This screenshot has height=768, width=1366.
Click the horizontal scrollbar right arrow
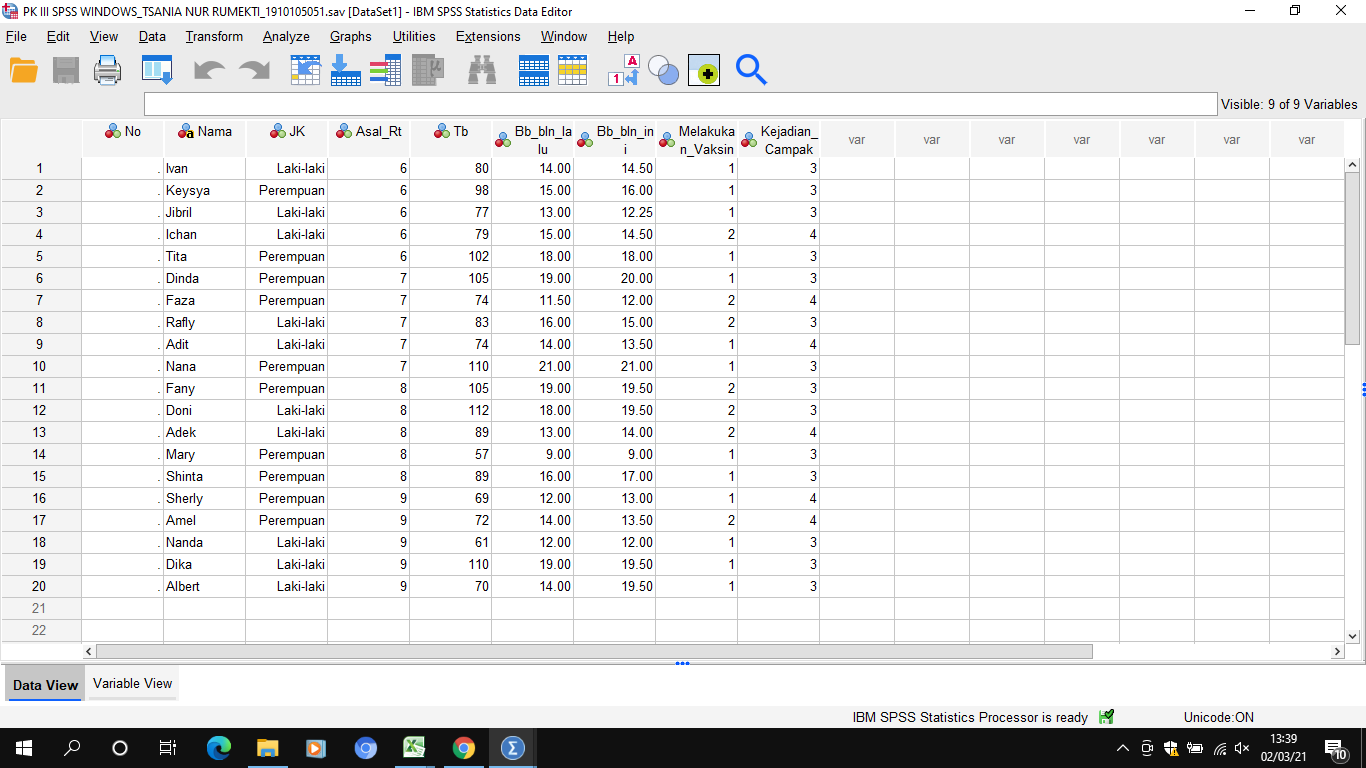(x=1337, y=651)
